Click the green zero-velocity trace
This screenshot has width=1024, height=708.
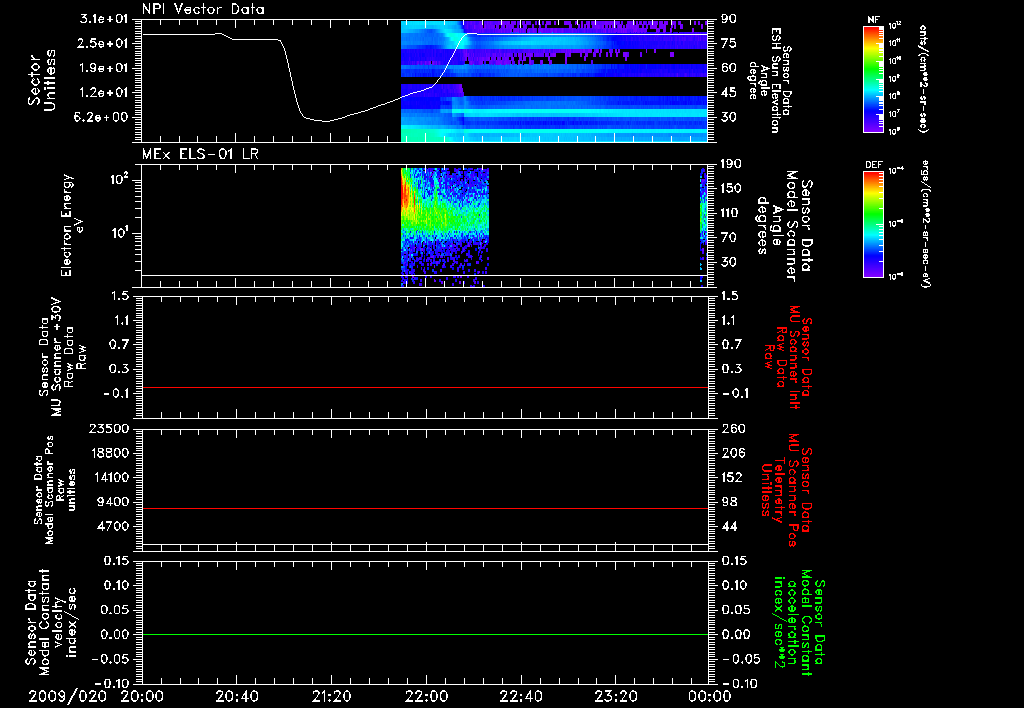point(424,634)
